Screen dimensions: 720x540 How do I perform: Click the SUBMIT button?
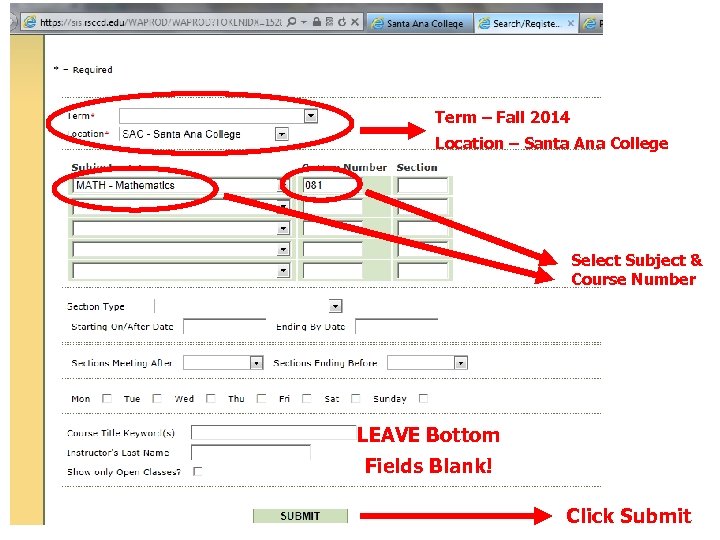(x=300, y=516)
